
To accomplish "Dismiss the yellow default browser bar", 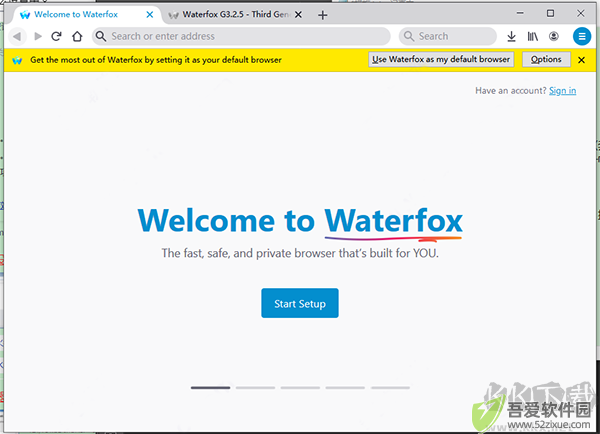I will tap(582, 60).
